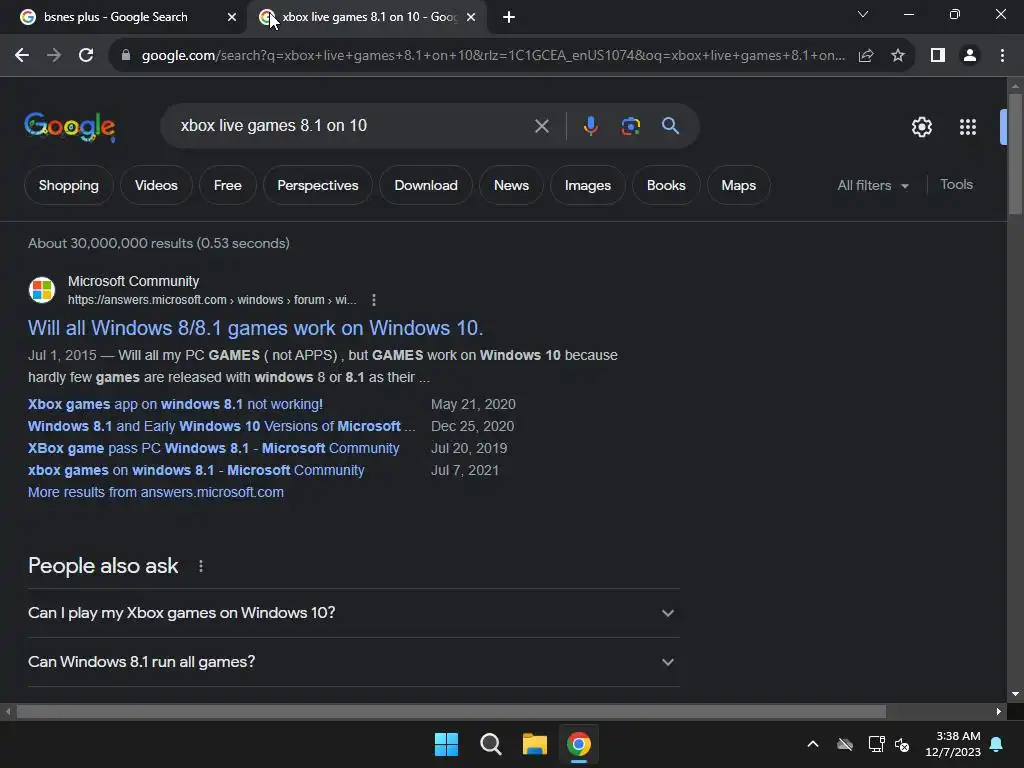This screenshot has height=768, width=1024.
Task: Switch to News results
Action: pyautogui.click(x=511, y=185)
